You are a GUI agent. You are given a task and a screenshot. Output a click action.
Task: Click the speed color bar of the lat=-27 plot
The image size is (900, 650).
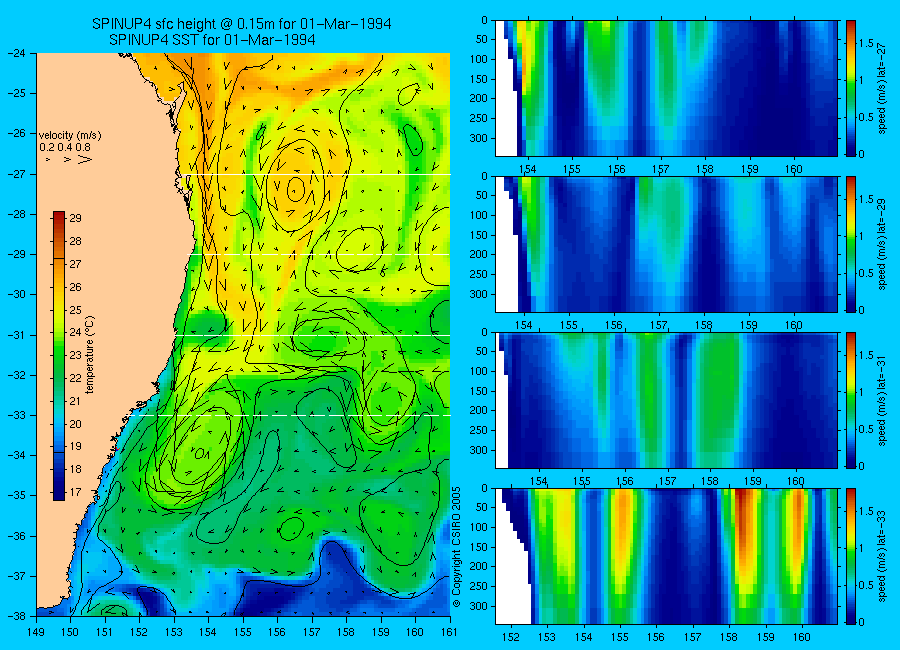[850, 88]
